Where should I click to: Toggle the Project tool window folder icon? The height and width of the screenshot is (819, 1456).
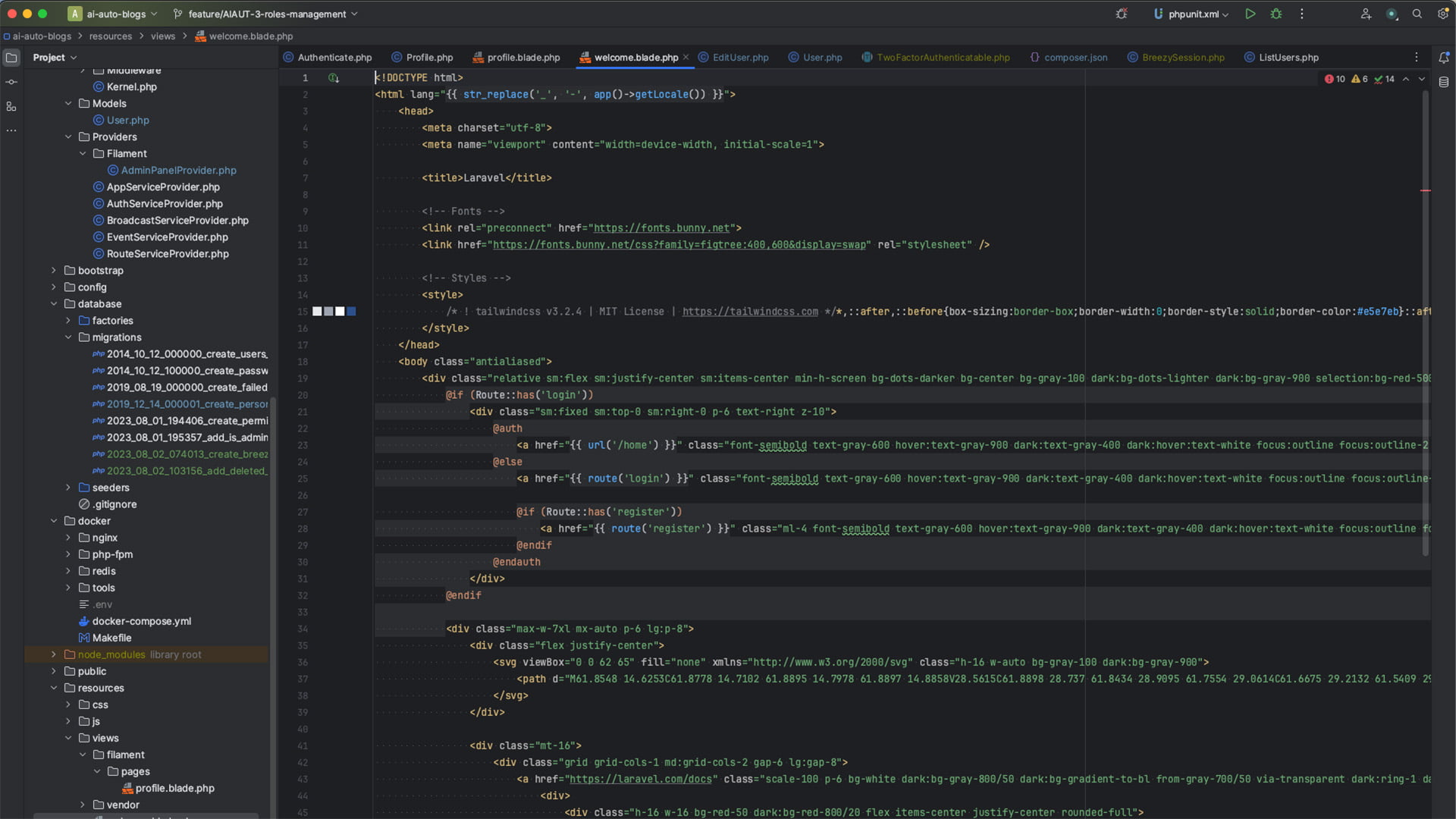coord(11,57)
